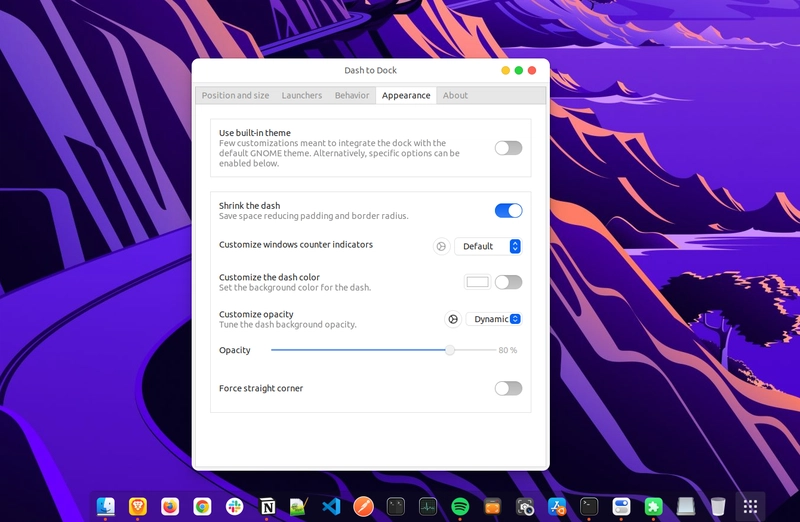Turn off Shrink the dash switch
The height and width of the screenshot is (522, 800).
point(508,210)
